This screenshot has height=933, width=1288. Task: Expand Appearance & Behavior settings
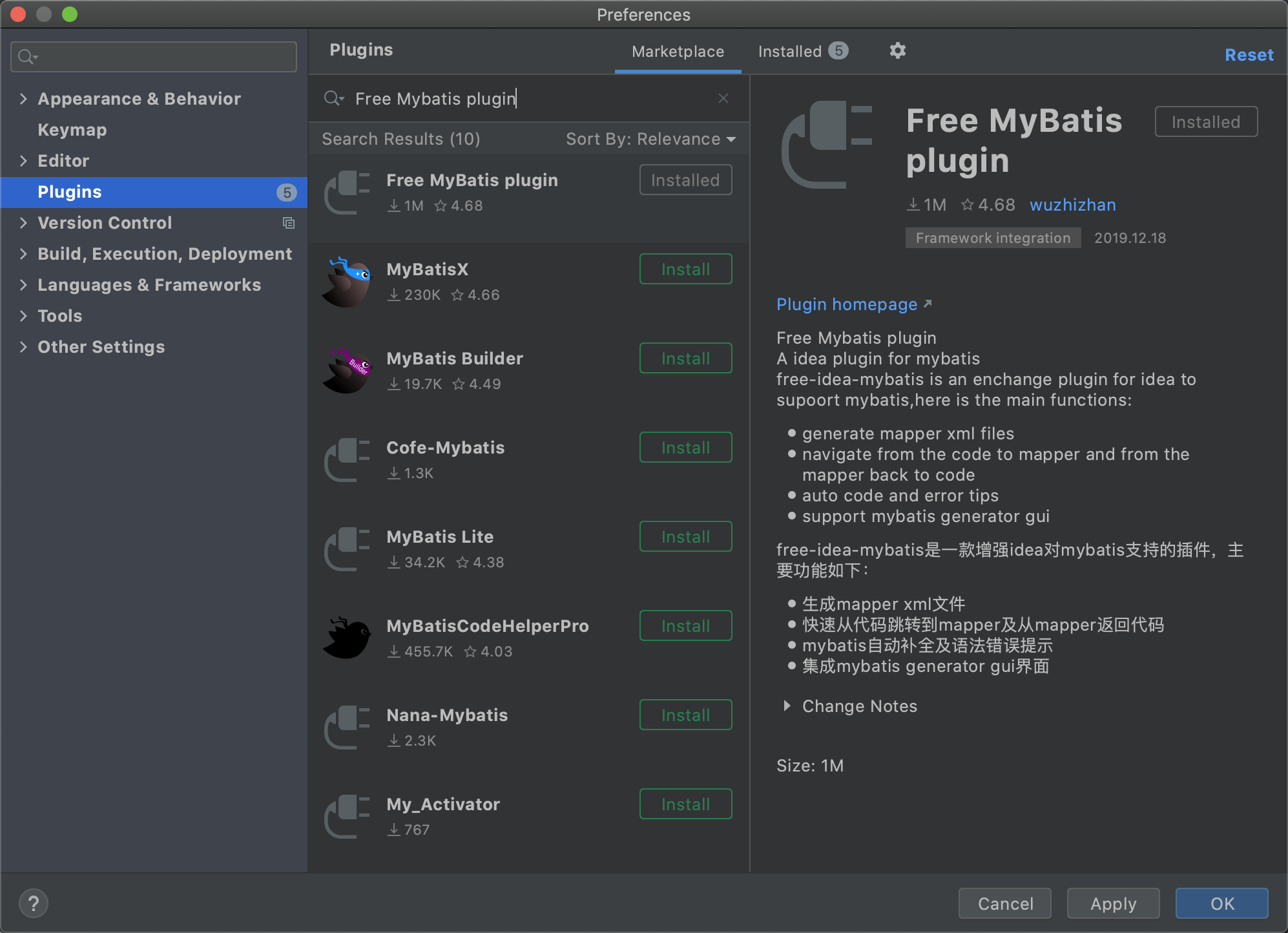click(23, 99)
